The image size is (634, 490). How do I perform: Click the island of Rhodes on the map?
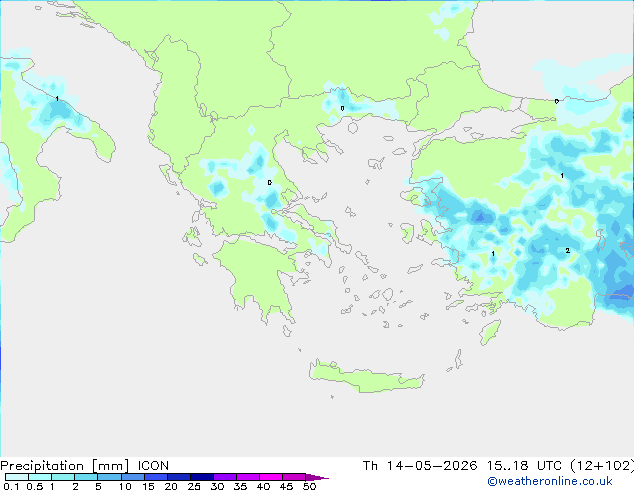coord(490,332)
